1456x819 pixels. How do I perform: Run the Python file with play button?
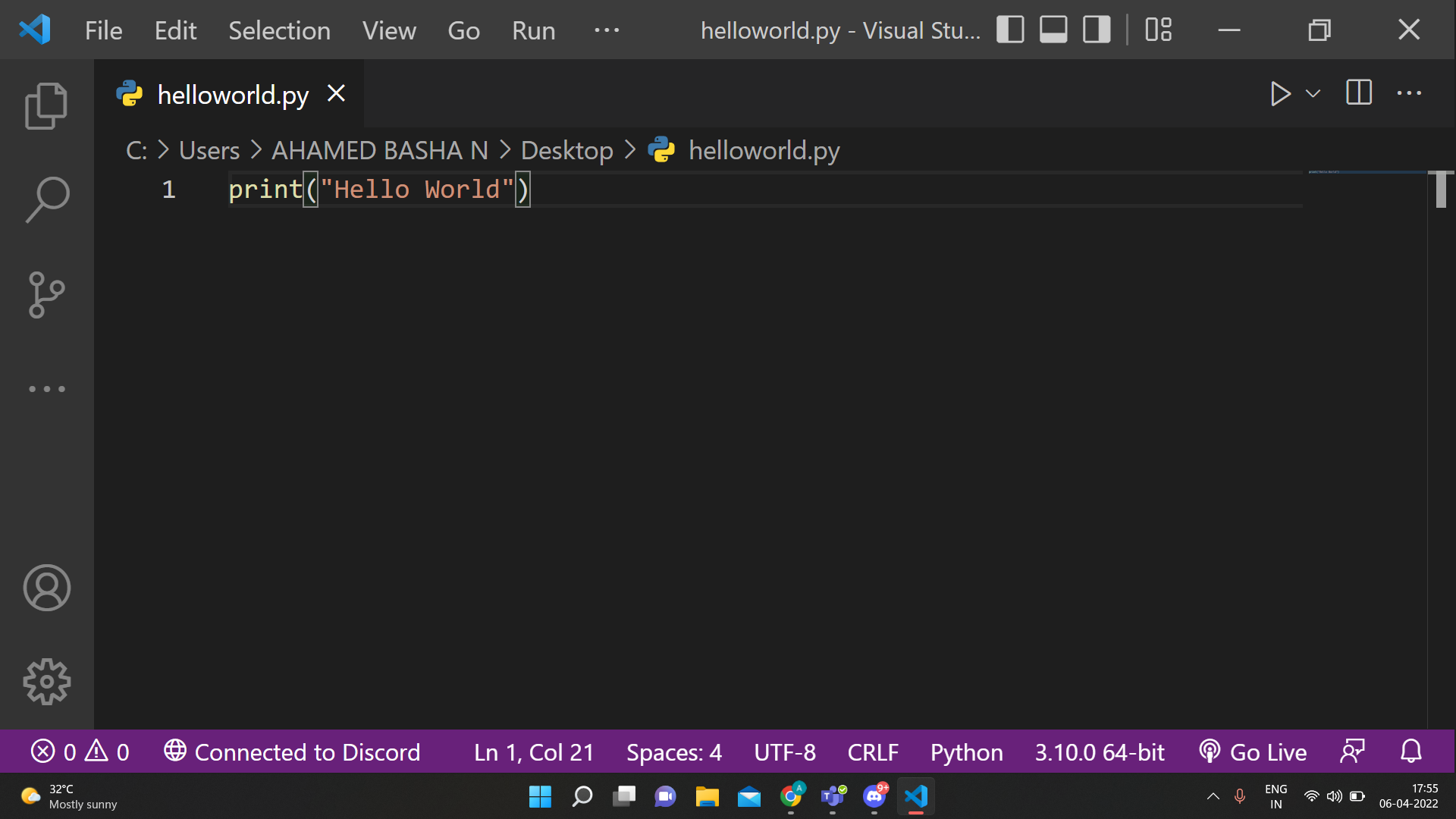1280,94
